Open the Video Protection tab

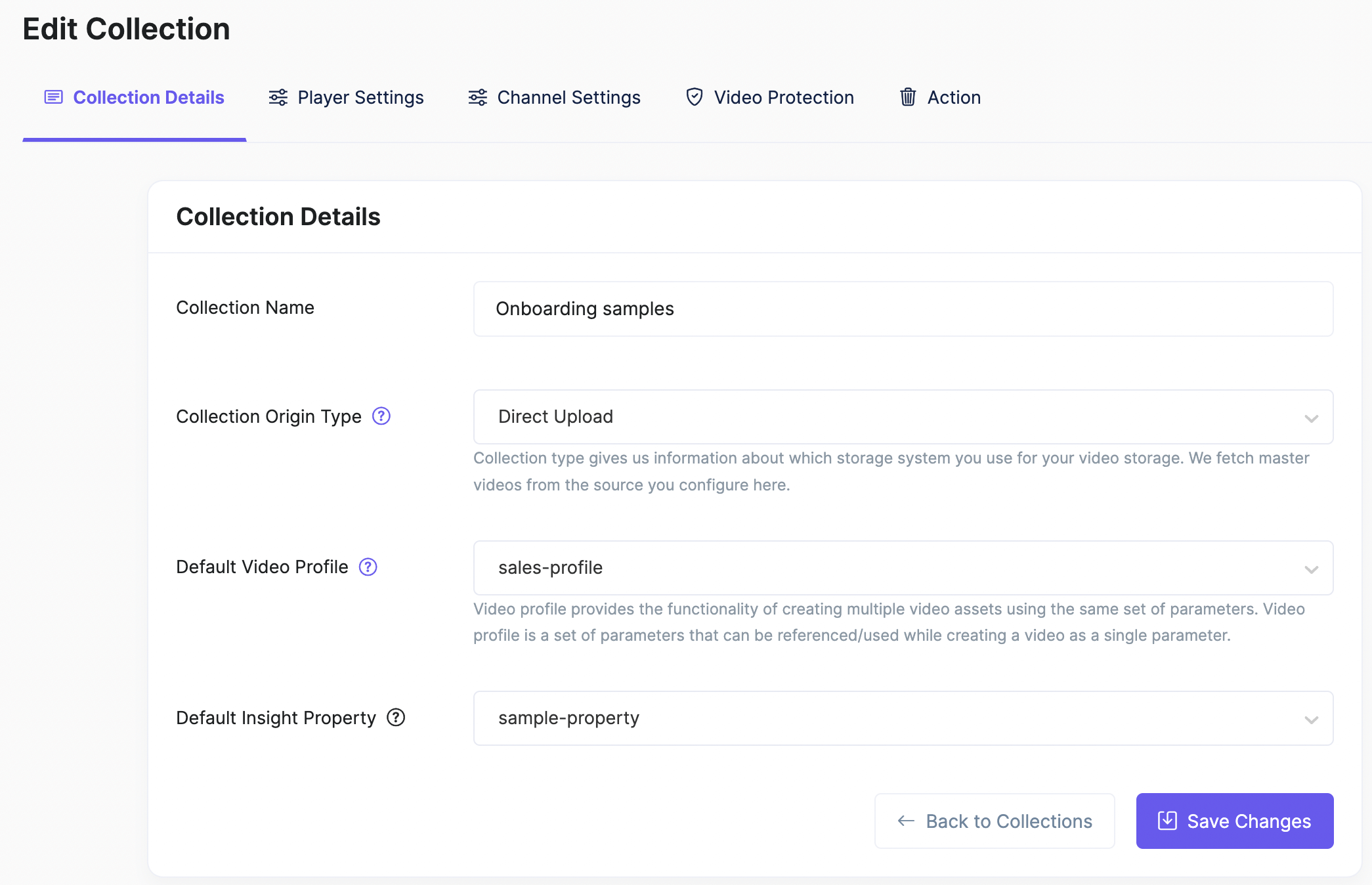[783, 98]
